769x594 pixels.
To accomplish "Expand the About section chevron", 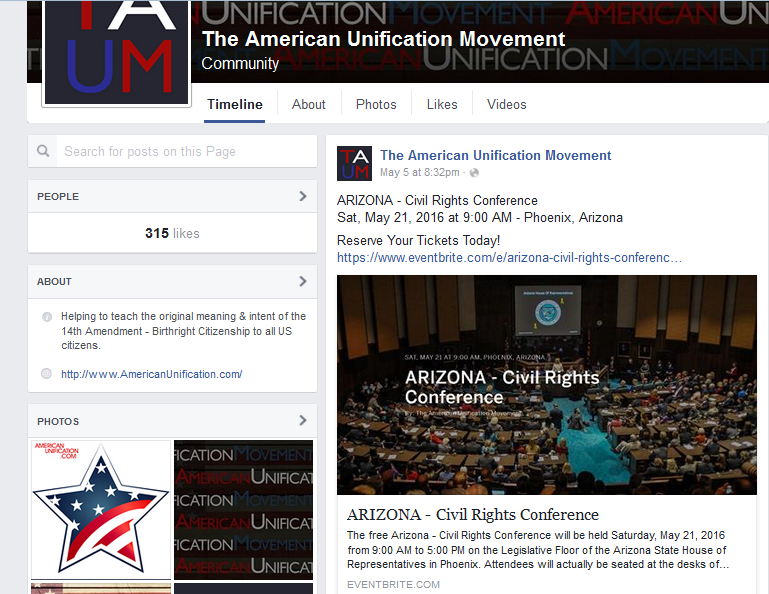I will tap(303, 281).
